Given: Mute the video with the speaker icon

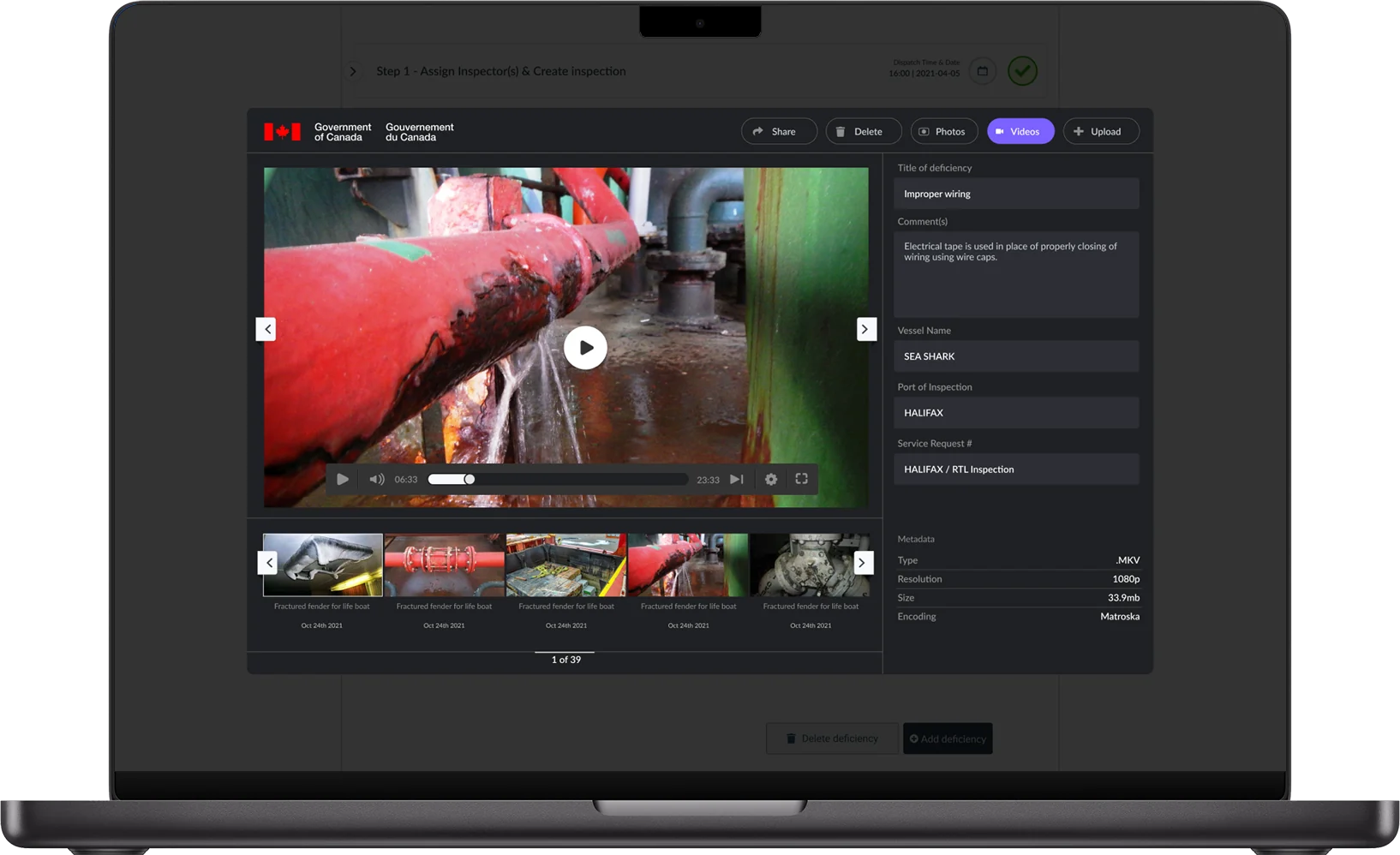Looking at the screenshot, I should (377, 479).
